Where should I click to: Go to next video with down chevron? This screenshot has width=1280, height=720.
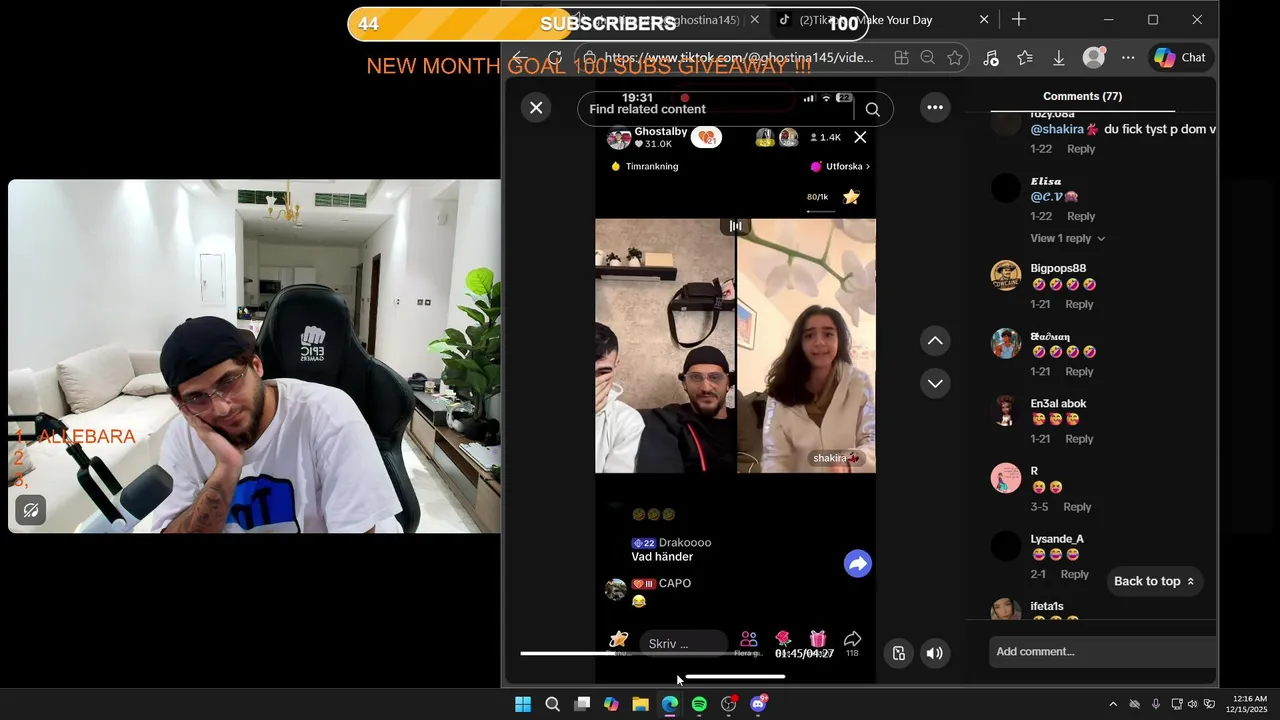coord(935,383)
